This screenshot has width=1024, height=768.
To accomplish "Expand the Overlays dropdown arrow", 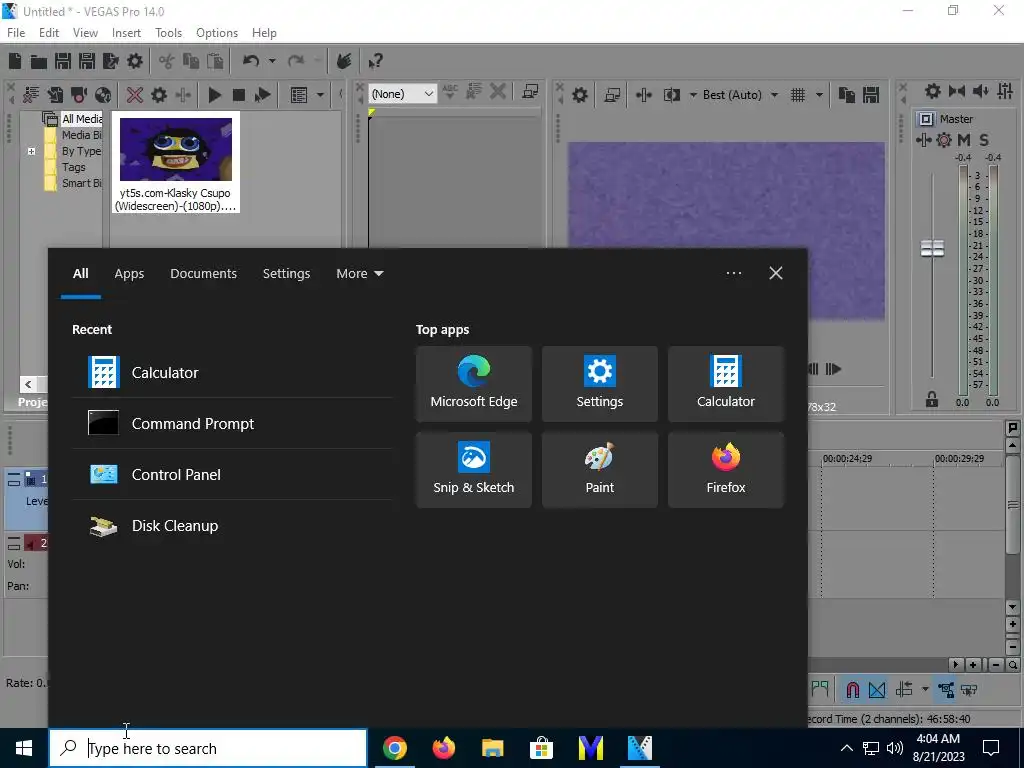I will tap(819, 95).
